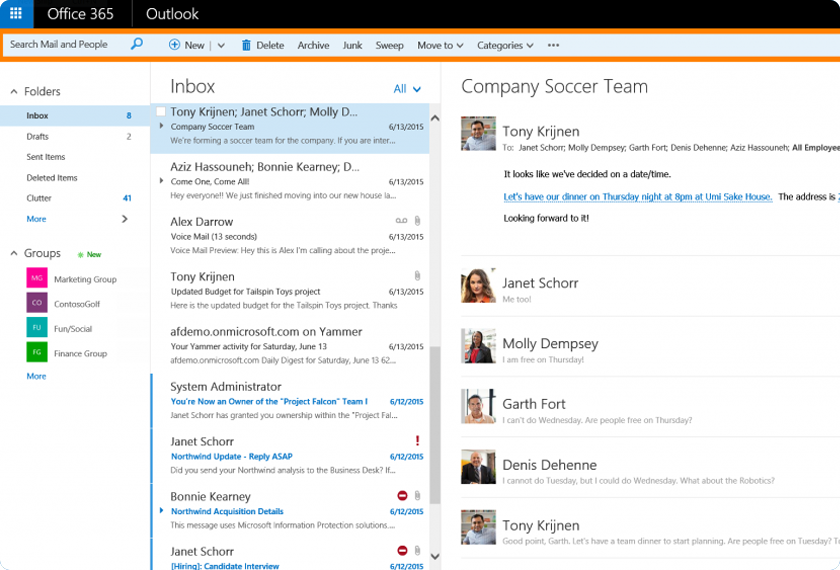Open Fun/Social FU group icon

tap(36, 327)
